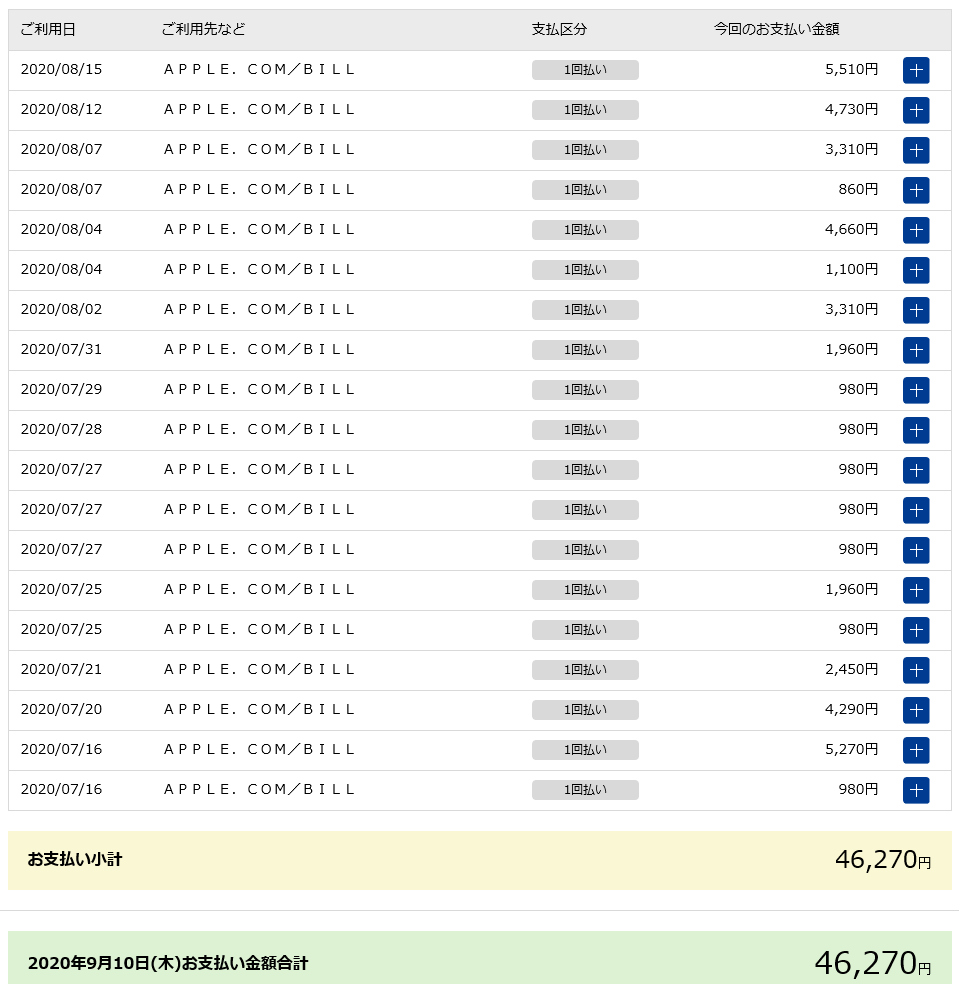The width and height of the screenshot is (959, 984).
Task: Click the 2020年9月10日(木)お支払い金額合計 label
Action: click(168, 963)
